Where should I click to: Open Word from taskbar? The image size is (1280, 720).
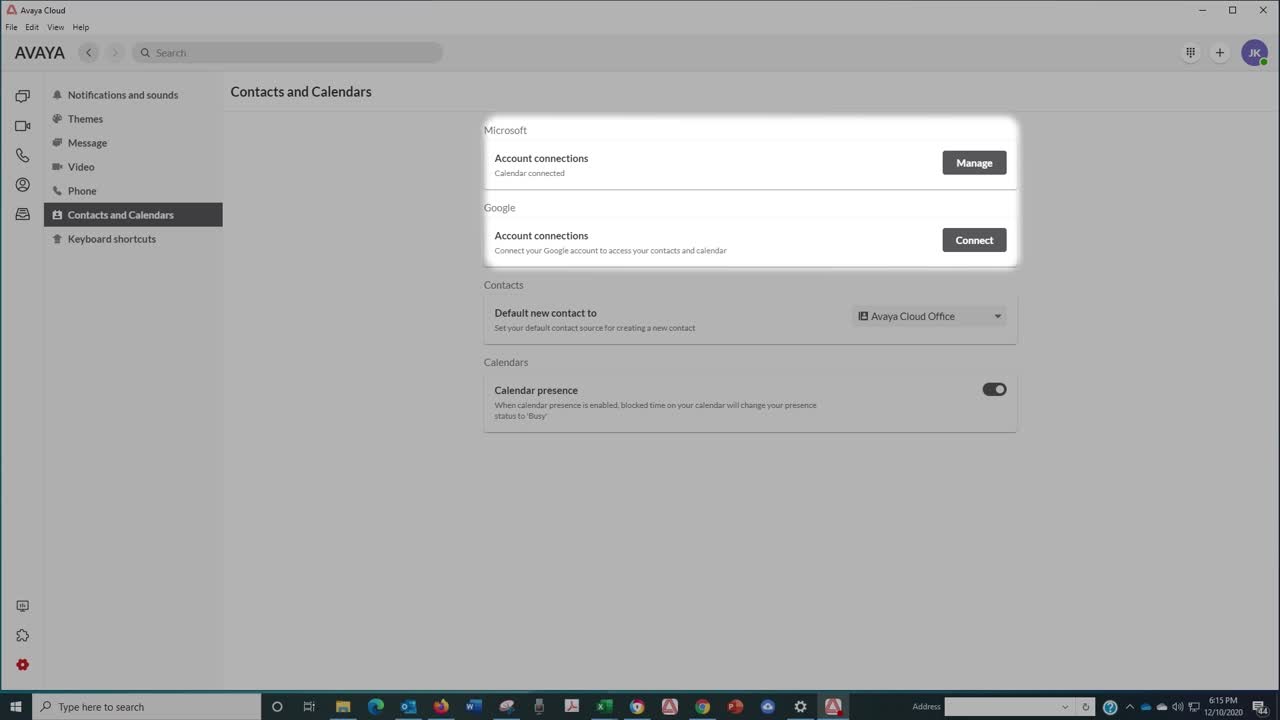point(474,707)
